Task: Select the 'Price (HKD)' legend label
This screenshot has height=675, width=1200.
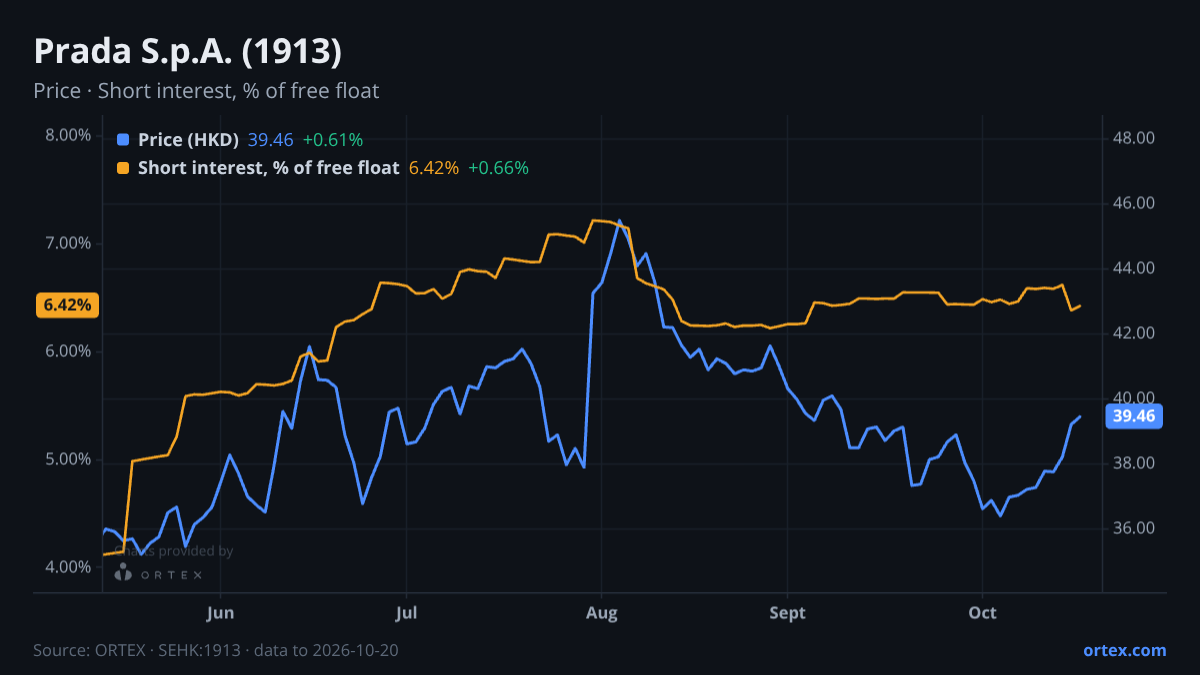Action: tap(189, 140)
